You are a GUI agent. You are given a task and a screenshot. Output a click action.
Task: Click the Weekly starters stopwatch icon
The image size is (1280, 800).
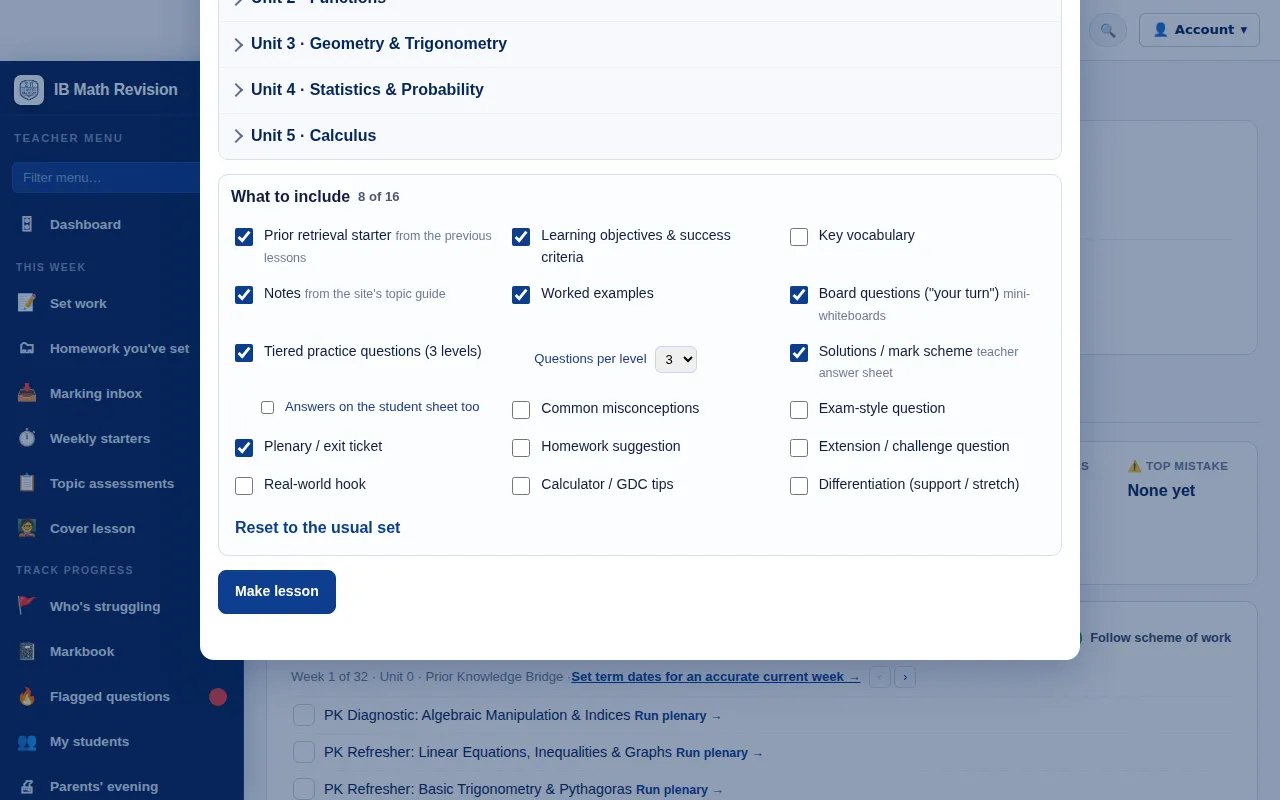pos(27,438)
